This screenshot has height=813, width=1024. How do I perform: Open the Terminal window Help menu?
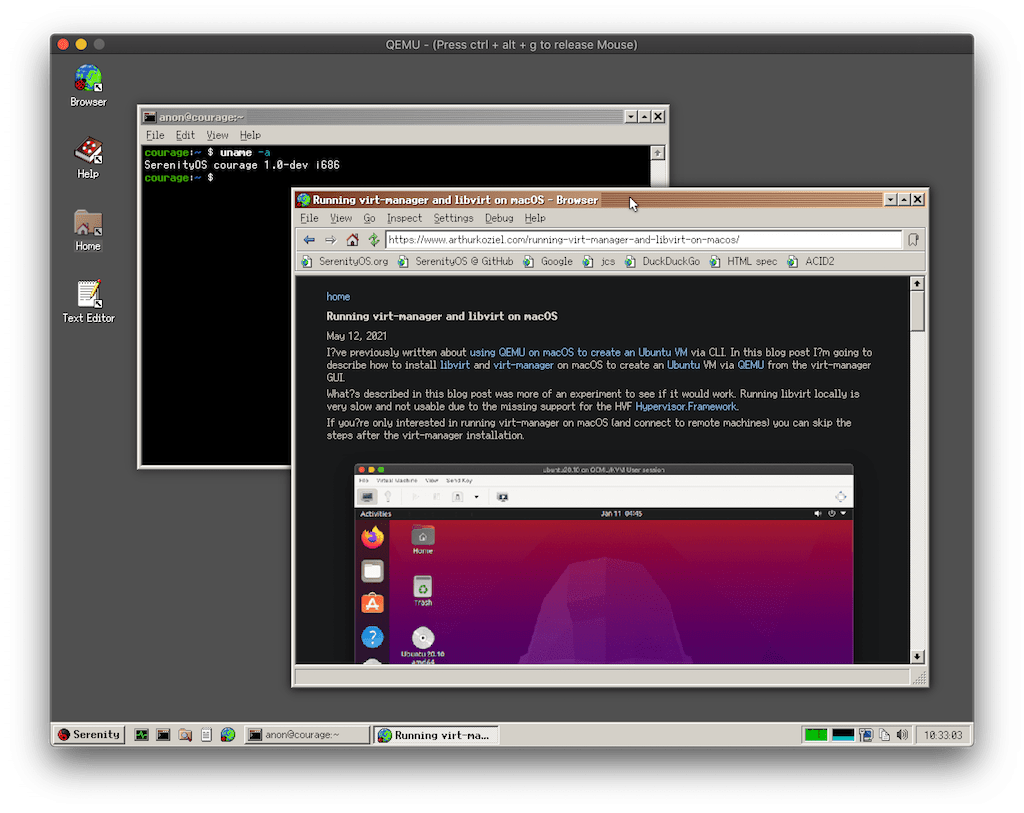pos(250,135)
